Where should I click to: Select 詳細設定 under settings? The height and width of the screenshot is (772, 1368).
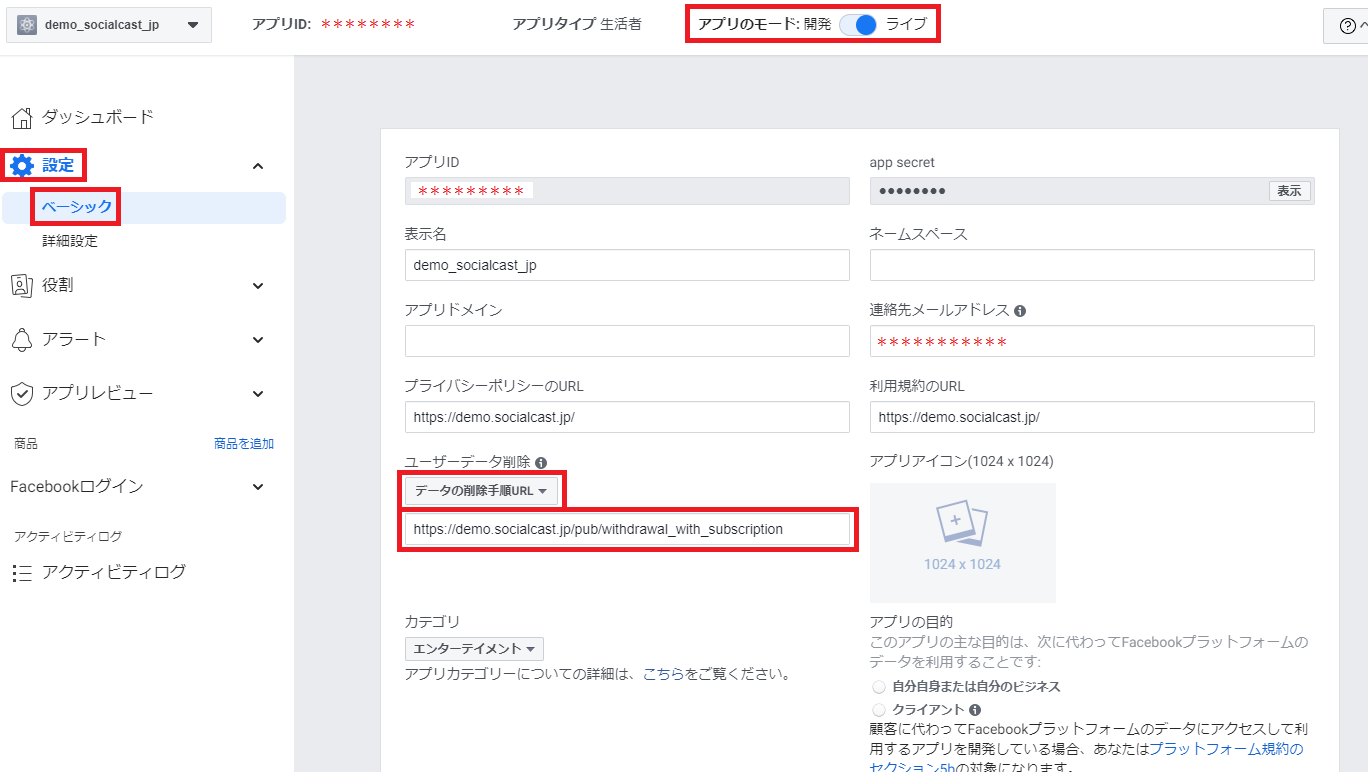click(70, 241)
